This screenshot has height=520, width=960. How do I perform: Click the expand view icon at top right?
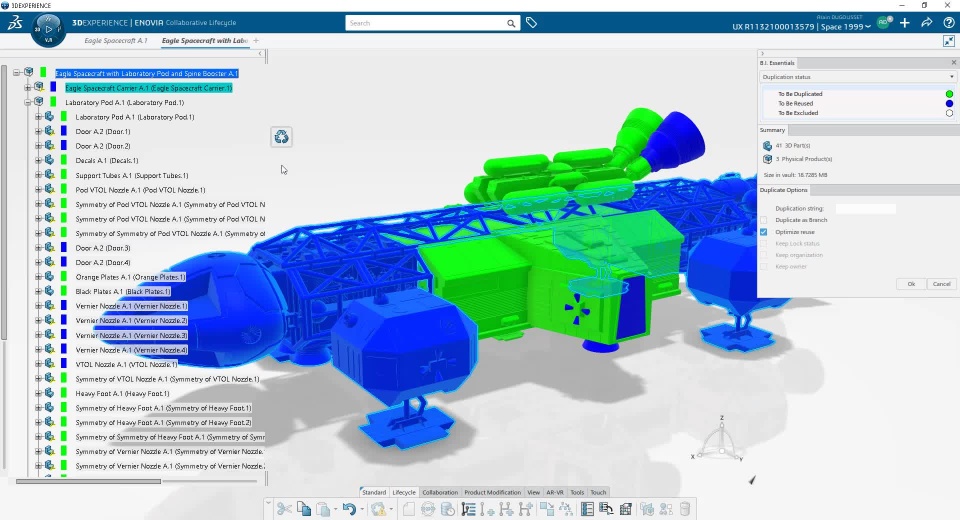[x=948, y=41]
